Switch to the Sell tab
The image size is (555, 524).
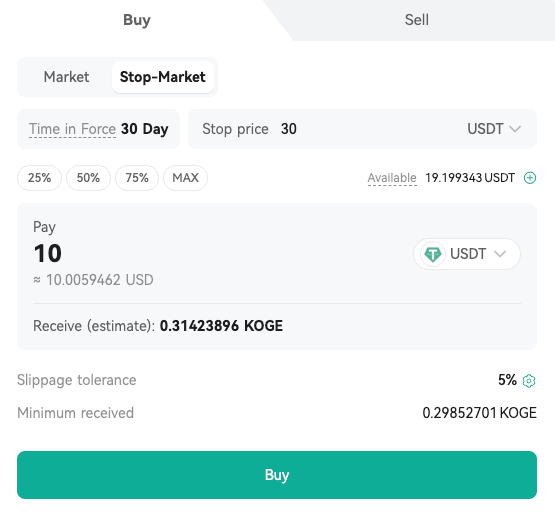click(417, 20)
